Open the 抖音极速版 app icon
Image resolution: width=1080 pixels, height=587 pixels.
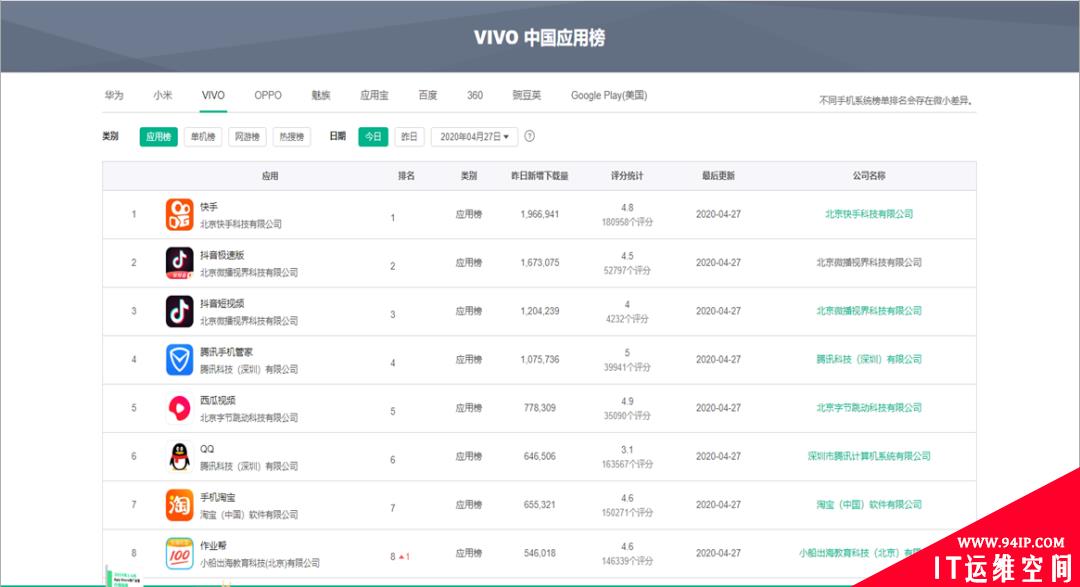tap(180, 262)
